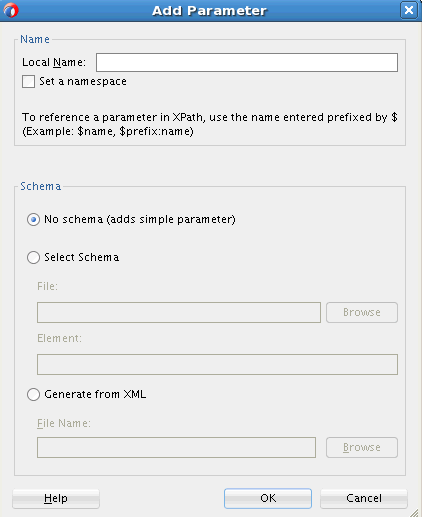Click the Add Parameter title bar text

[x=209, y=11]
